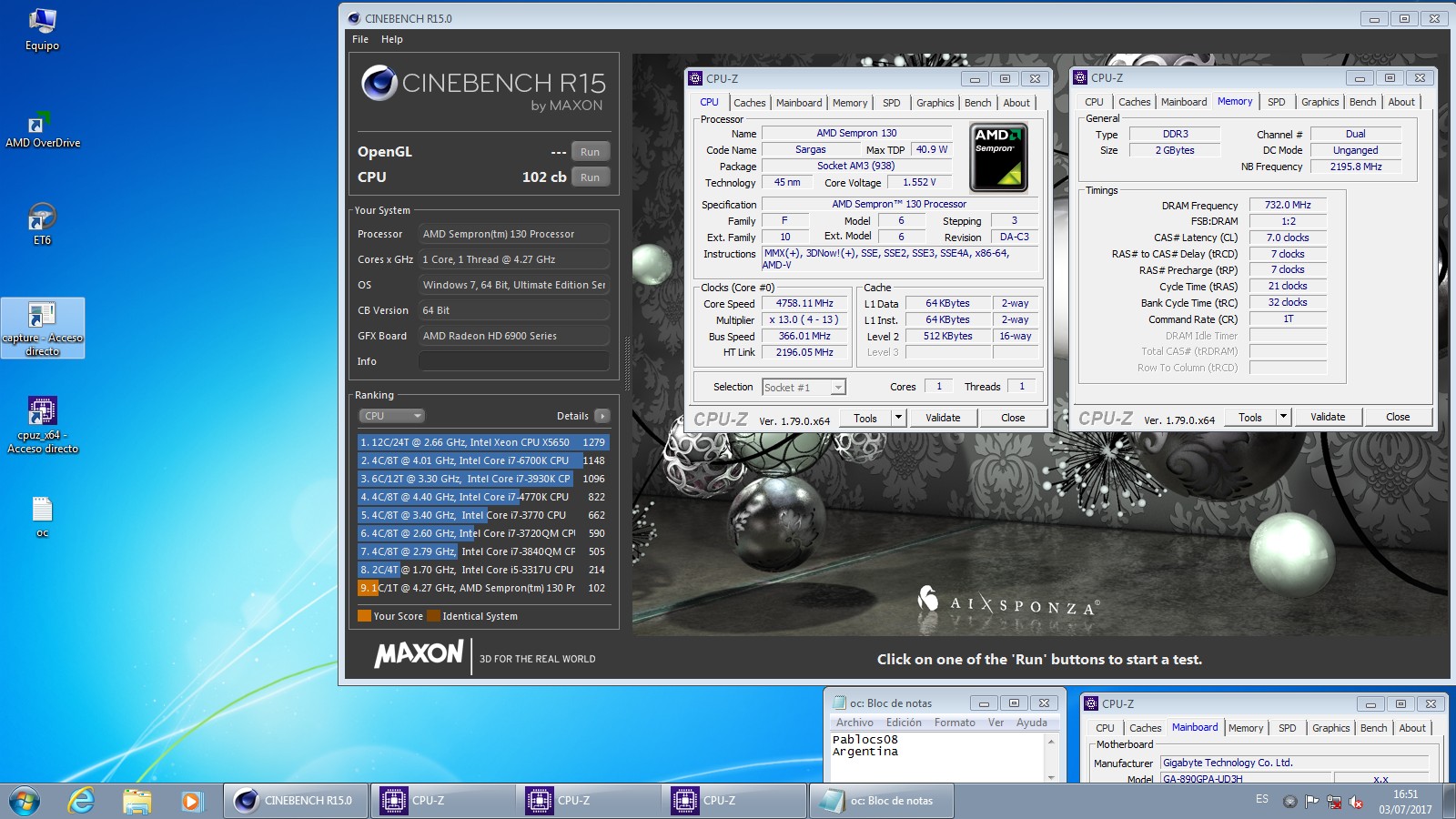1456x819 pixels.
Task: Click Validate in first CPU-Z window
Action: coord(943,418)
